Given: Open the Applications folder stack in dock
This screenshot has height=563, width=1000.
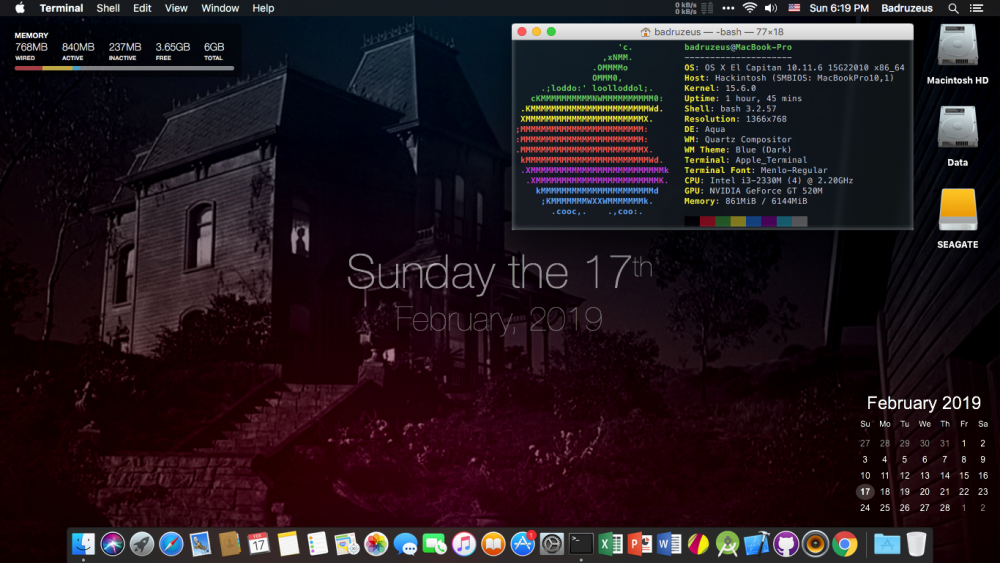Looking at the screenshot, I should pos(886,544).
